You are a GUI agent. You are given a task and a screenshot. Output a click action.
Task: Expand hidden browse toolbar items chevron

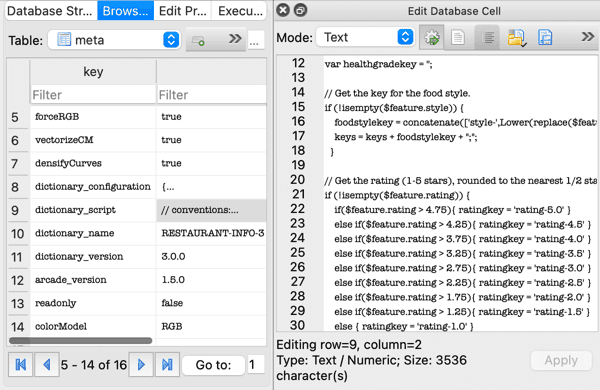(235, 39)
